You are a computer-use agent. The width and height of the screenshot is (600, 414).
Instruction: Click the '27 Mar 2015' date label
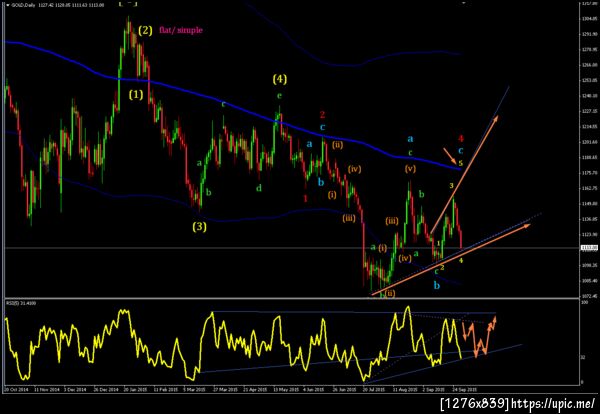coord(226,390)
